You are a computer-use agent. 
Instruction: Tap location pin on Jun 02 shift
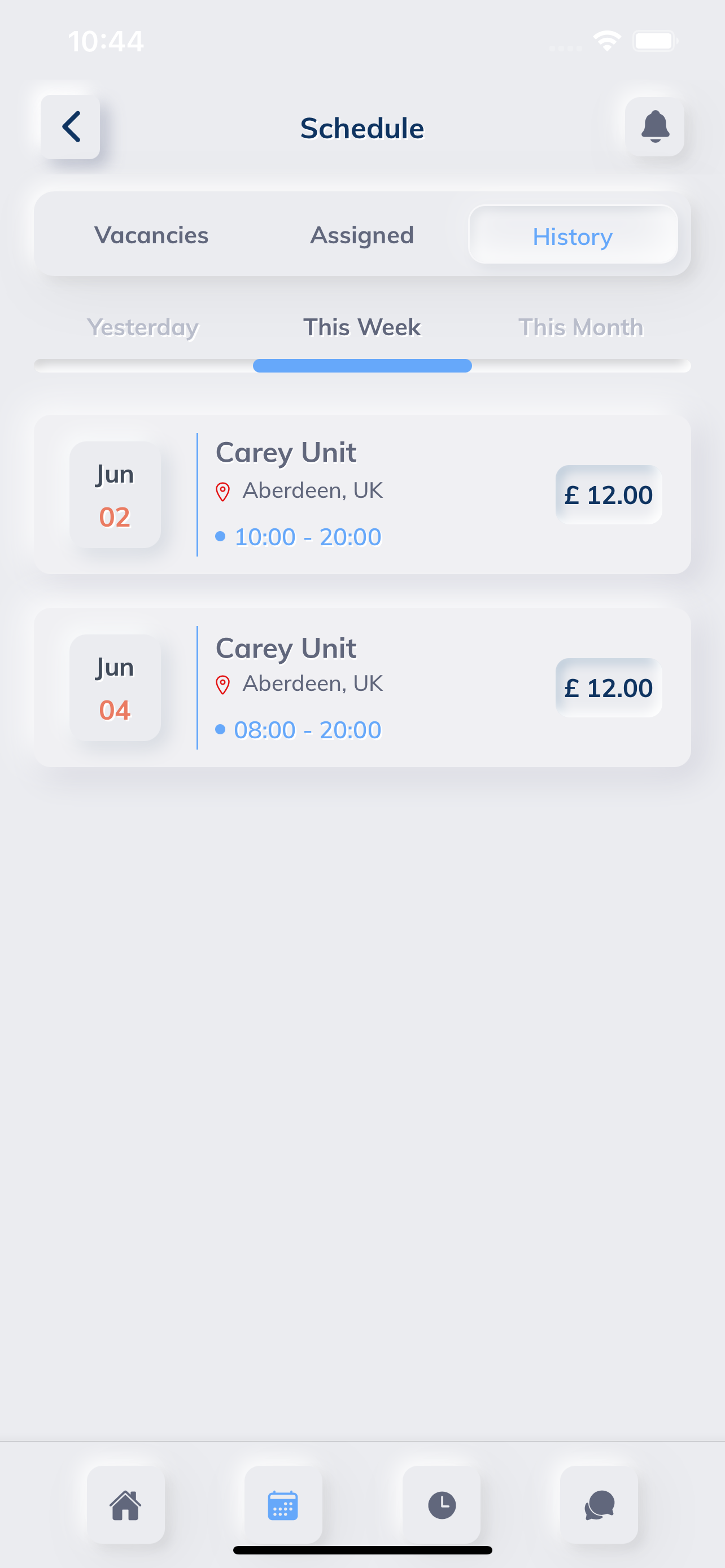(223, 492)
